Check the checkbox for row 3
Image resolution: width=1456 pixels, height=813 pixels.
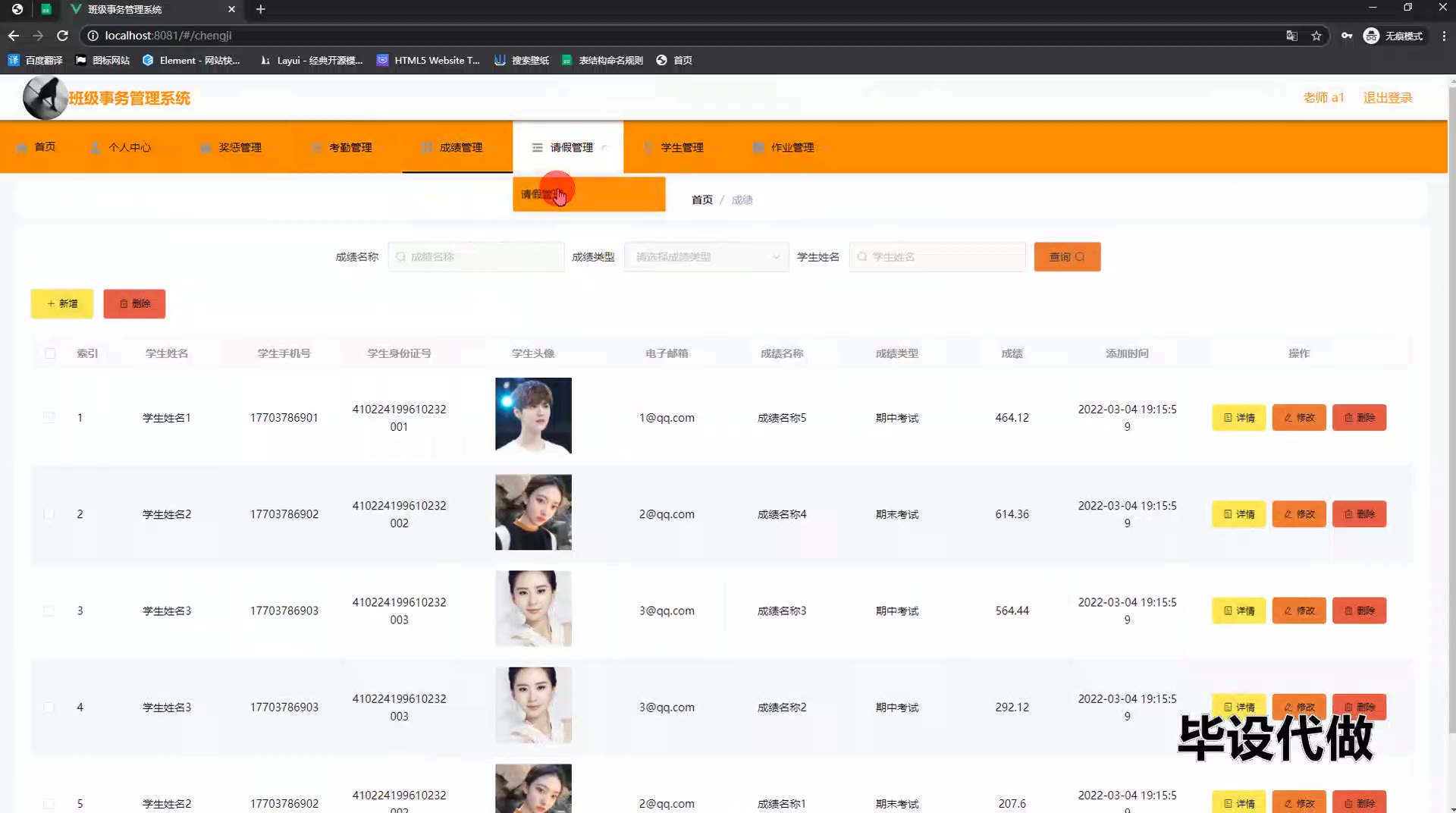49,611
